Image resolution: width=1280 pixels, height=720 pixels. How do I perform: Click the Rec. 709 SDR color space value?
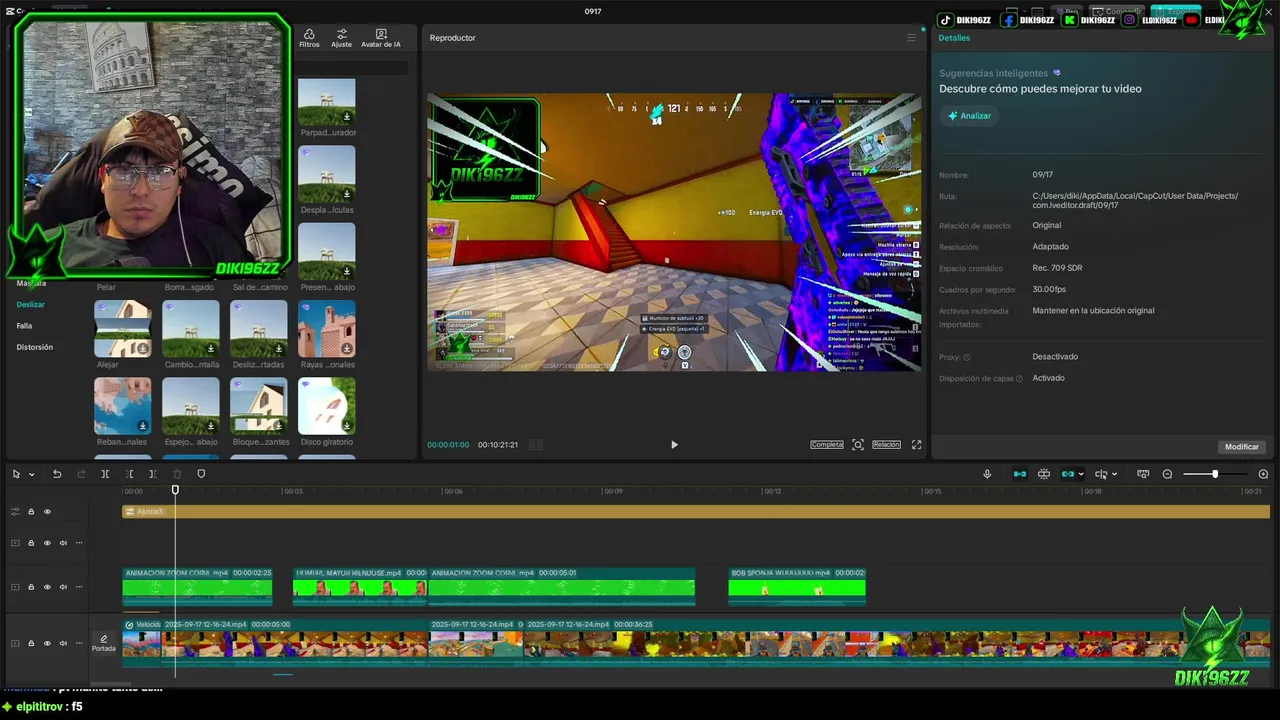pos(1057,268)
